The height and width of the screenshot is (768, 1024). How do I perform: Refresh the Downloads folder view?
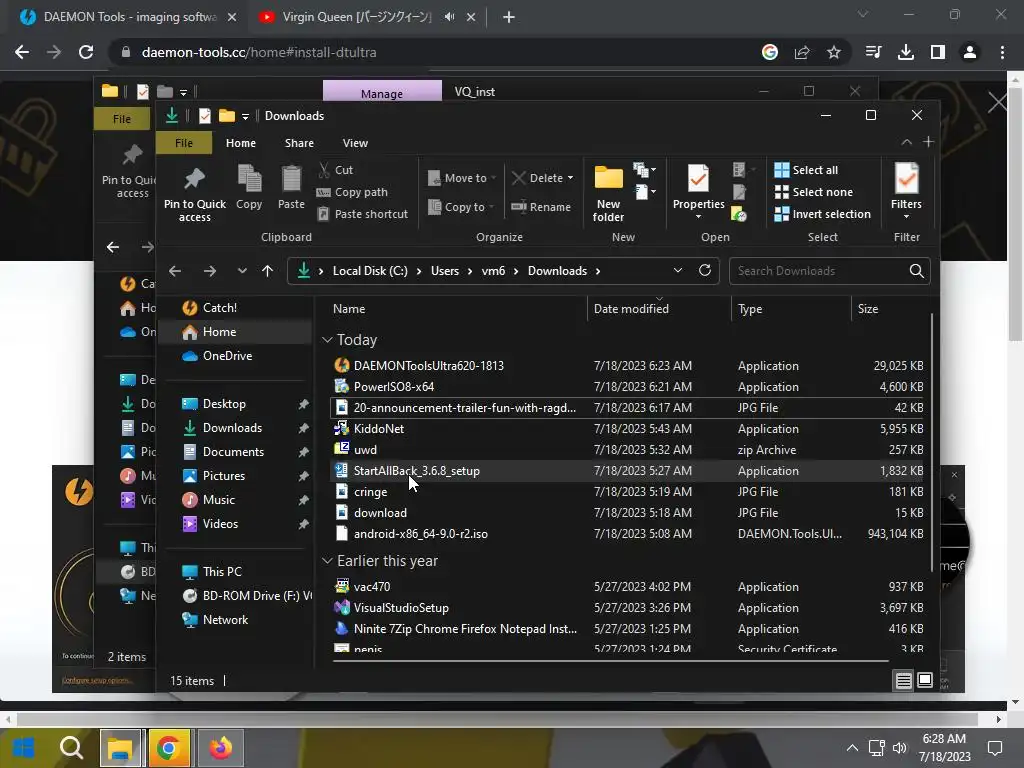tap(705, 270)
